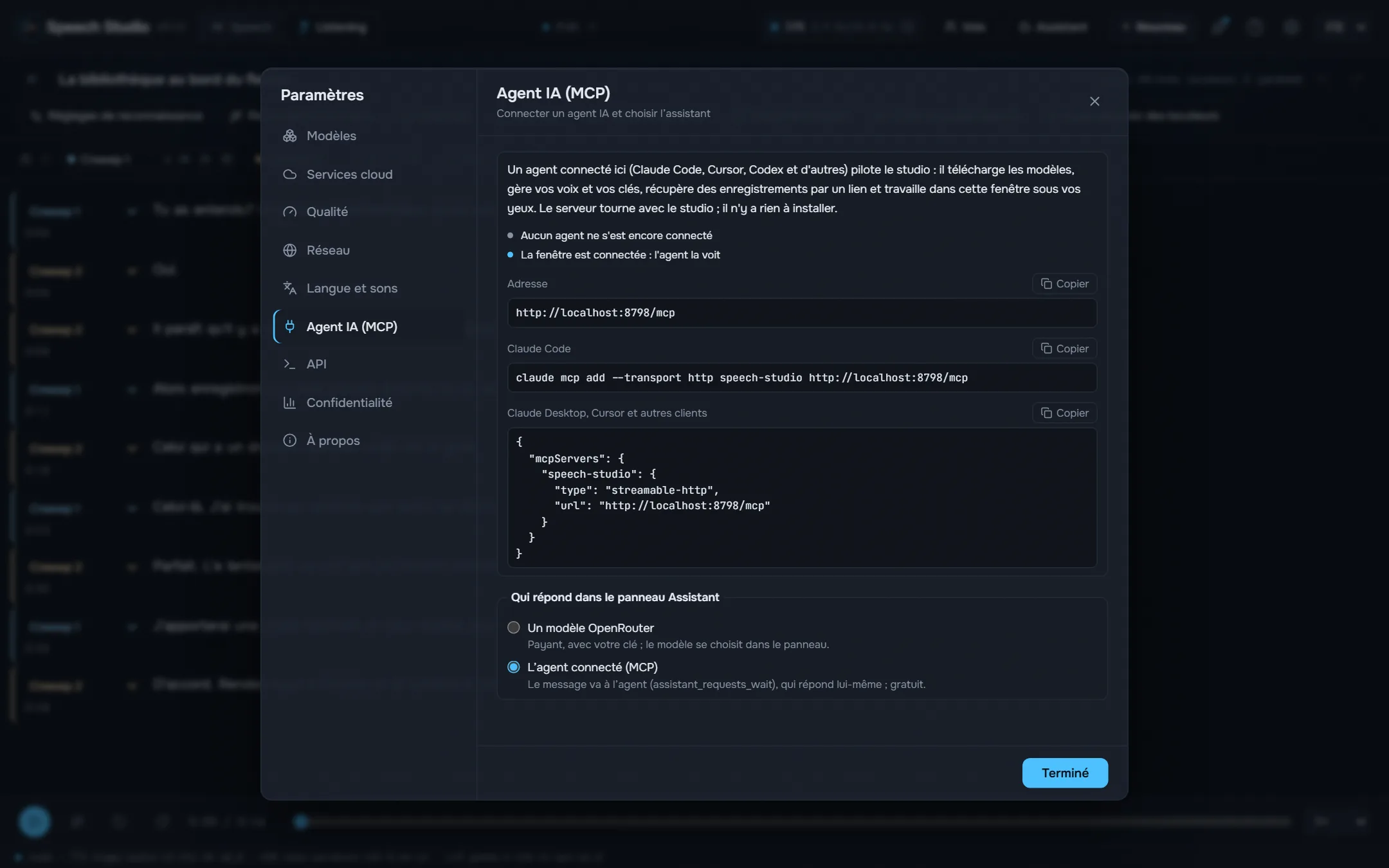The height and width of the screenshot is (868, 1389).
Task: Select the Qualité gauge icon
Action: 290,212
